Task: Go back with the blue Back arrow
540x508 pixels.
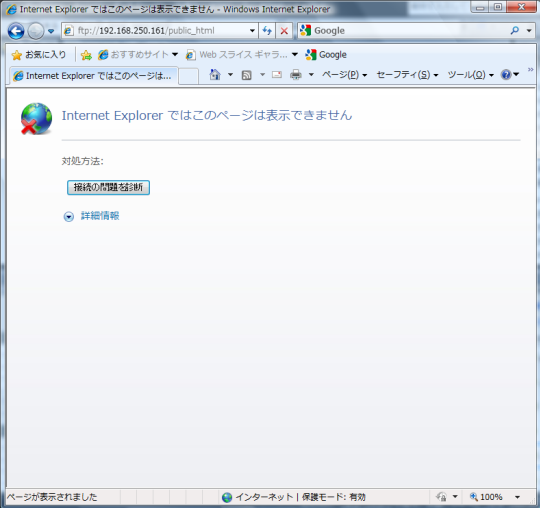Action: (x=16, y=31)
